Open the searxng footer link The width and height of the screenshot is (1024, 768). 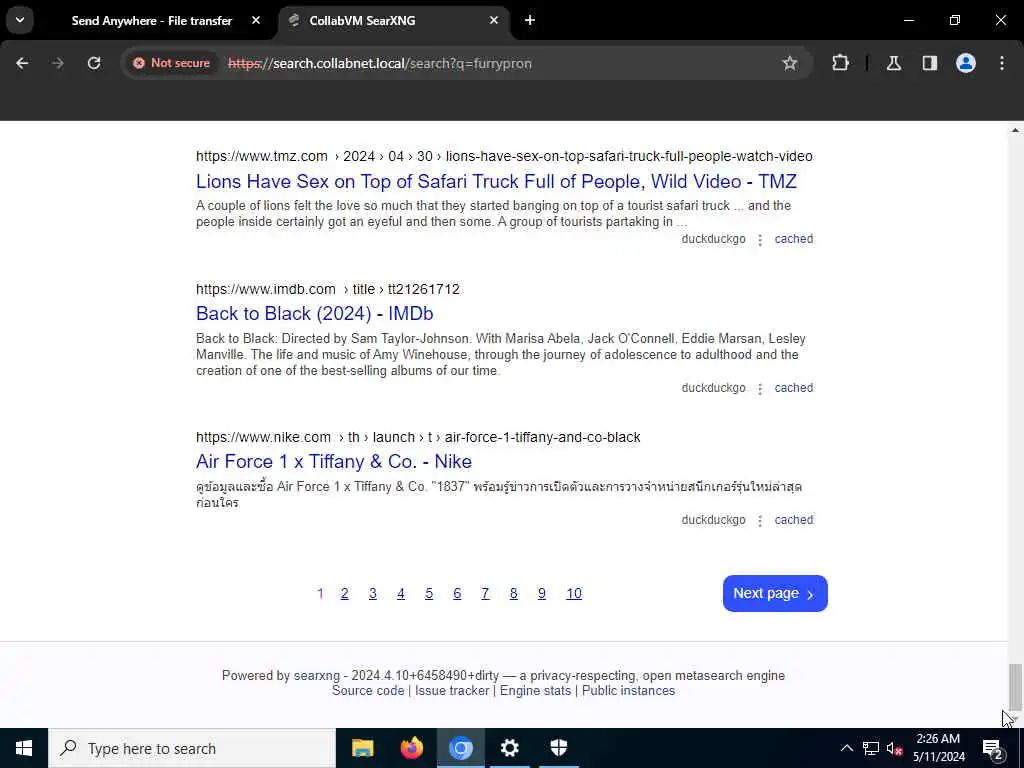tap(317, 676)
